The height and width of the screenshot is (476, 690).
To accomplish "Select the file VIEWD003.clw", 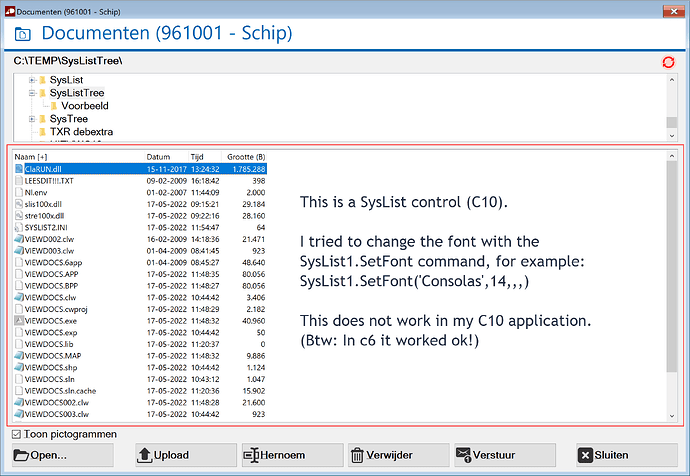I will coord(49,251).
